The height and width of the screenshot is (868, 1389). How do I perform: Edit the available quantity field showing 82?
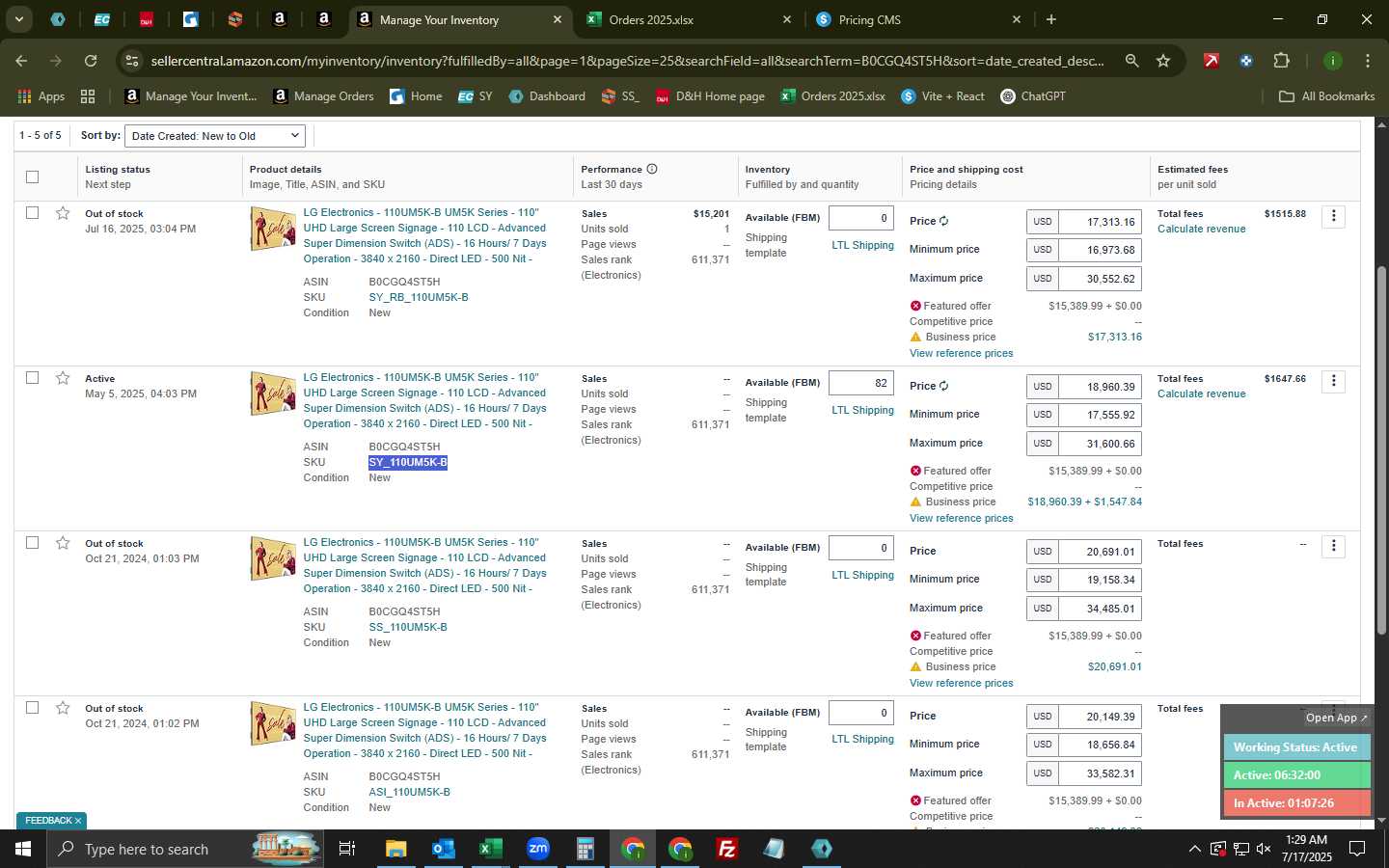click(861, 383)
